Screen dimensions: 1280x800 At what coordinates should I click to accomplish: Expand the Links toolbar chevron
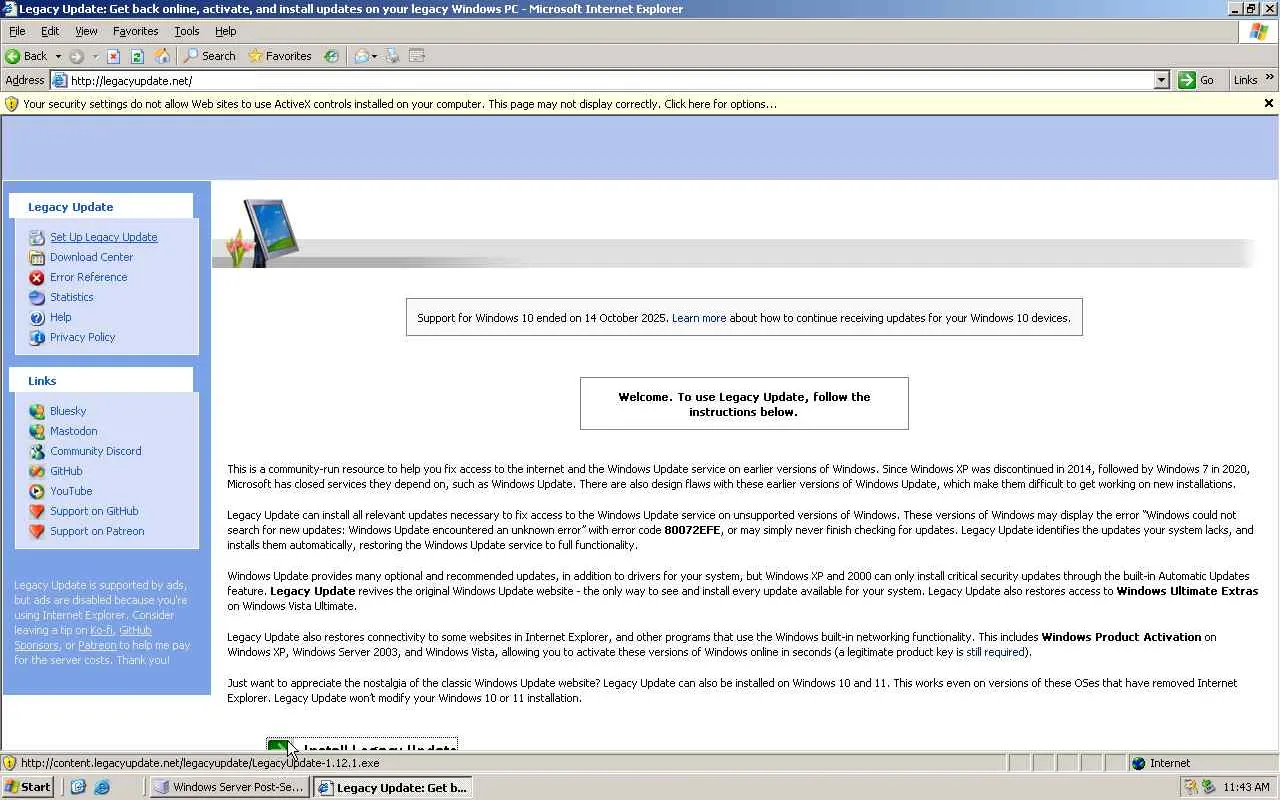tap(1270, 78)
